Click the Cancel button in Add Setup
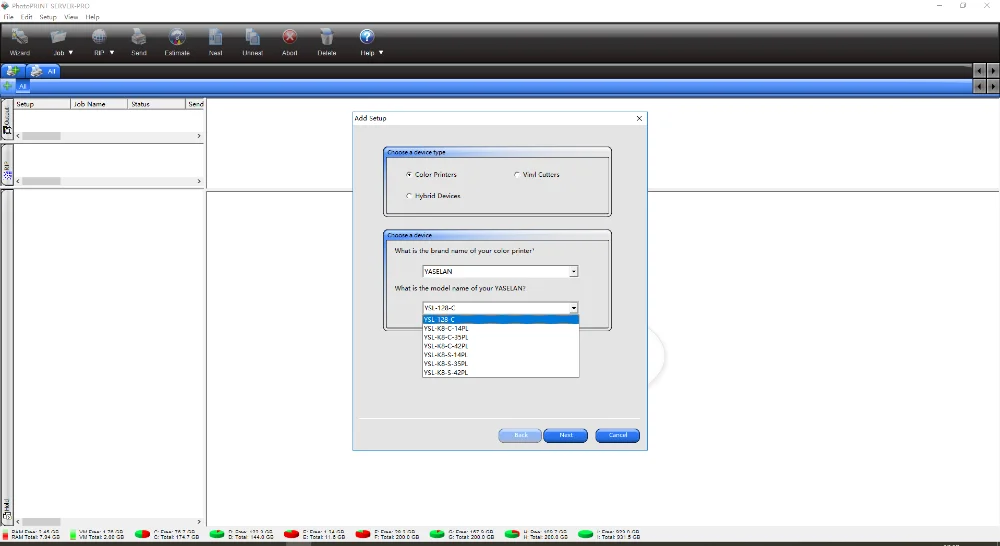Image resolution: width=1000 pixels, height=546 pixels. tap(617, 435)
